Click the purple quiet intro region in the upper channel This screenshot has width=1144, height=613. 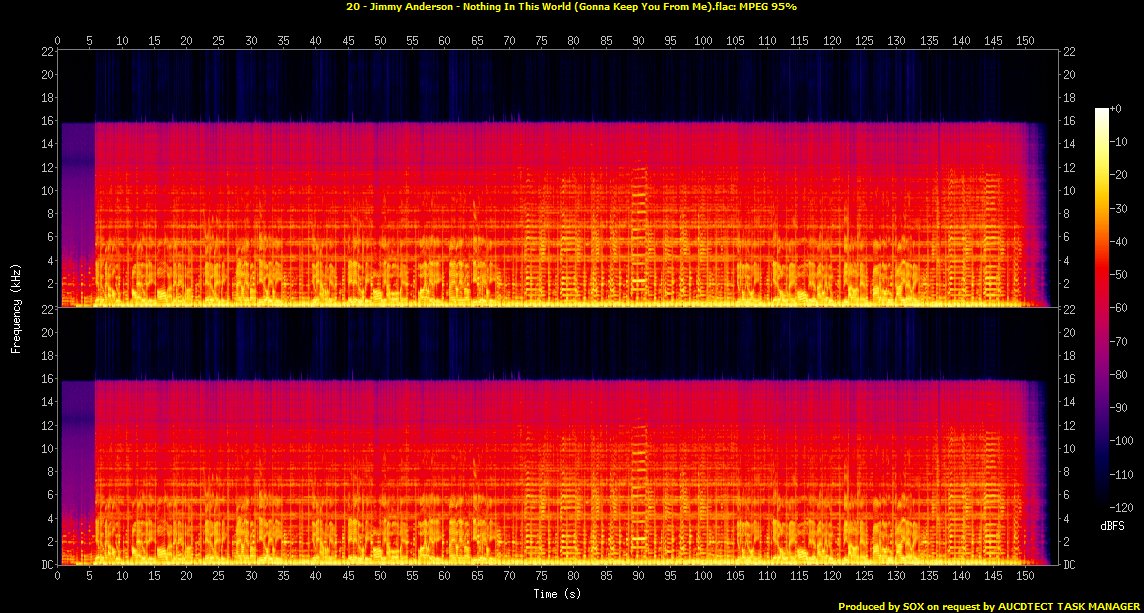coord(77,200)
